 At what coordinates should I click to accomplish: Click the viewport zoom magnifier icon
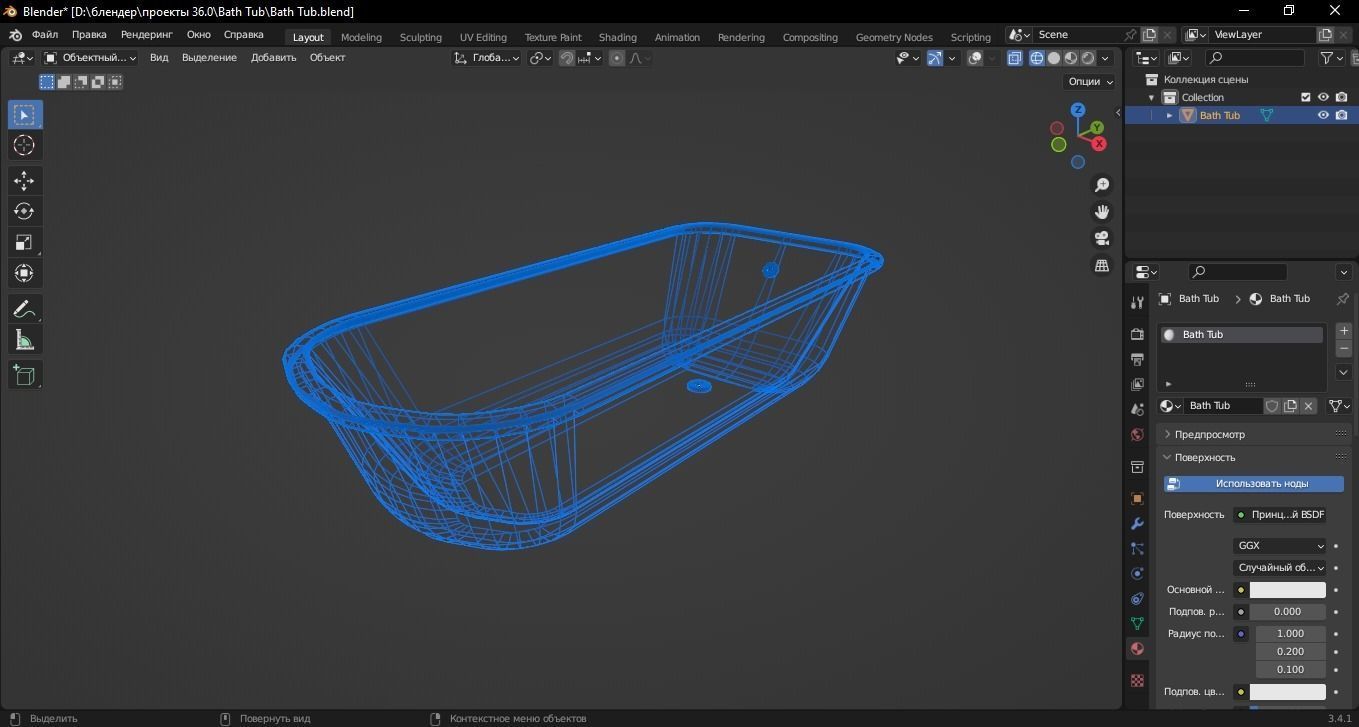pyautogui.click(x=1102, y=185)
